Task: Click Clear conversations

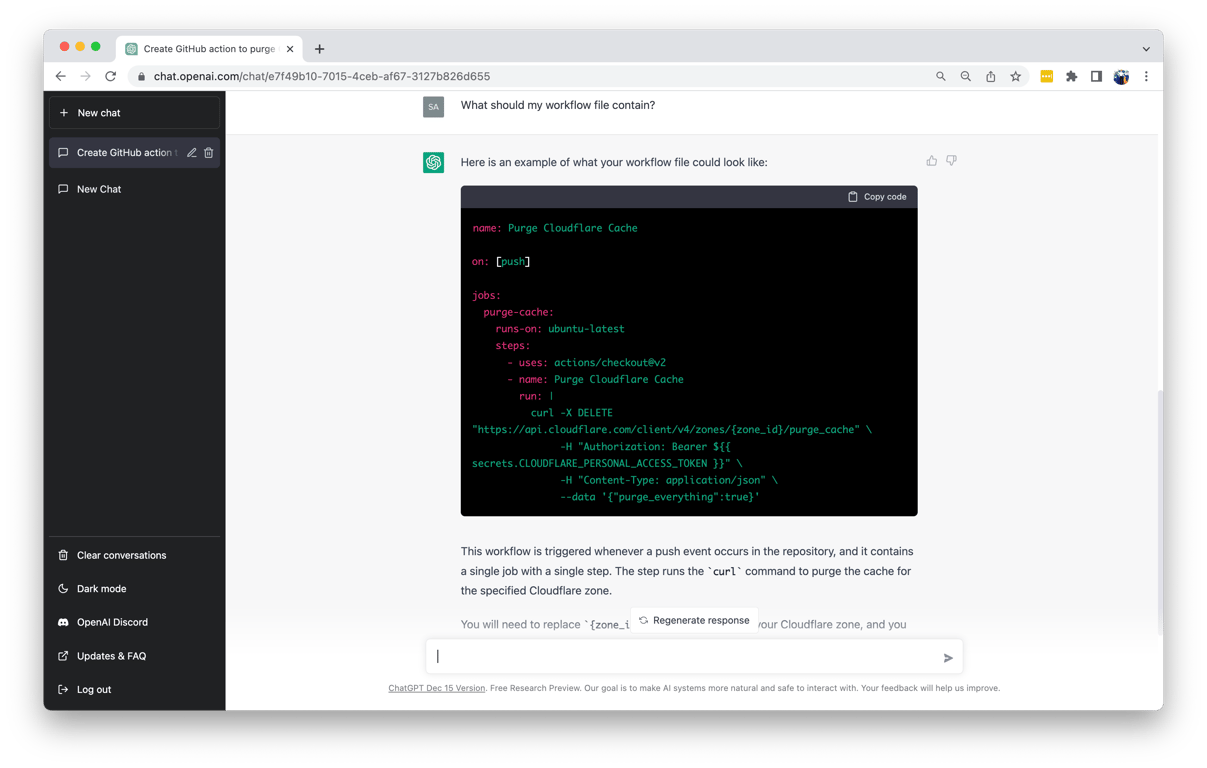Action: tap(134, 555)
